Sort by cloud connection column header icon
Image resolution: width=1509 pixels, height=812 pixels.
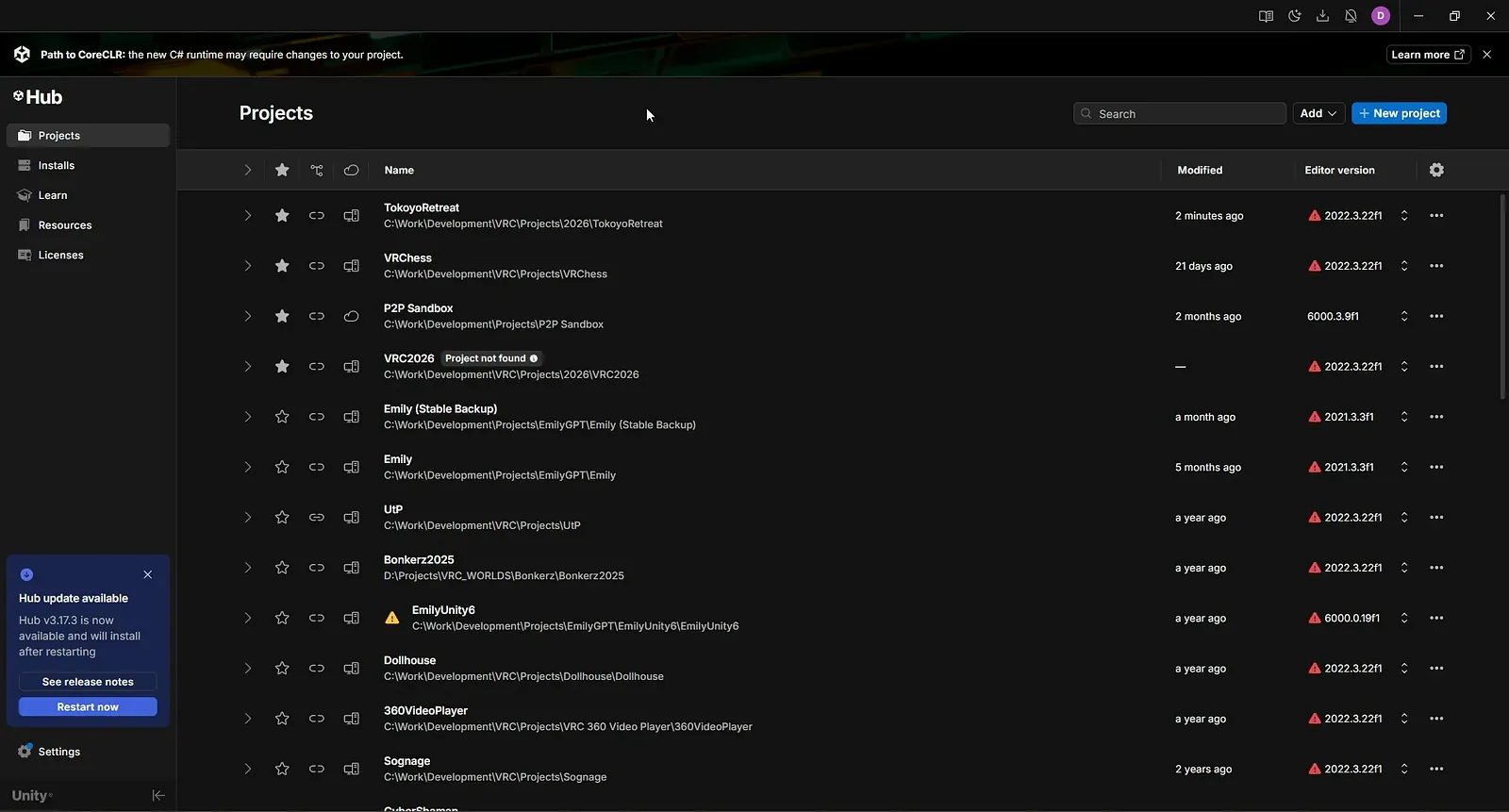[351, 170]
